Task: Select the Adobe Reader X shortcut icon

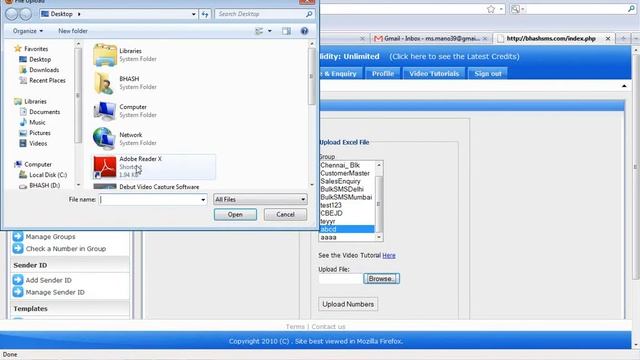Action: point(104,167)
